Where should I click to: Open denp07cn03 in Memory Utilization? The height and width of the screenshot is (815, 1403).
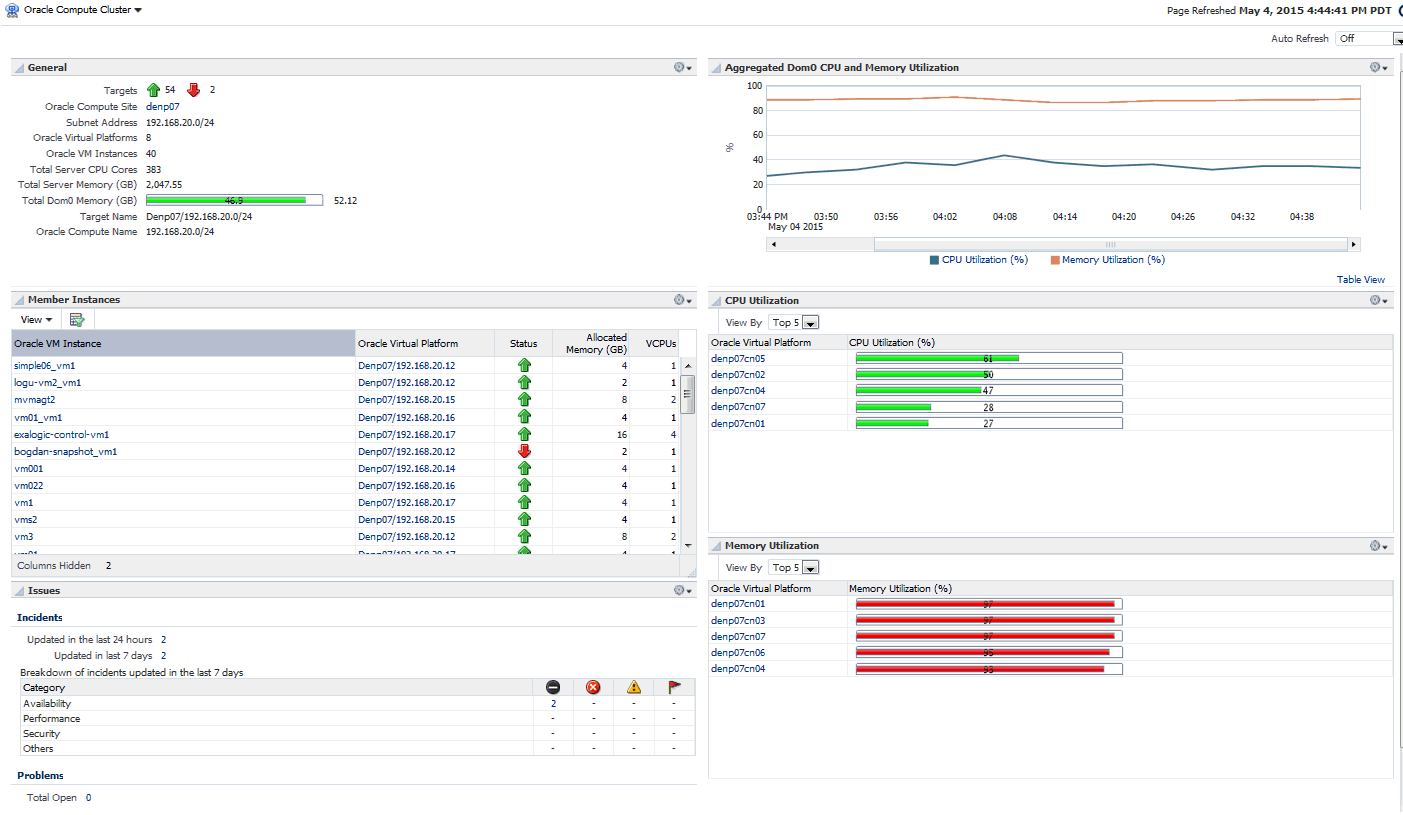pos(738,620)
